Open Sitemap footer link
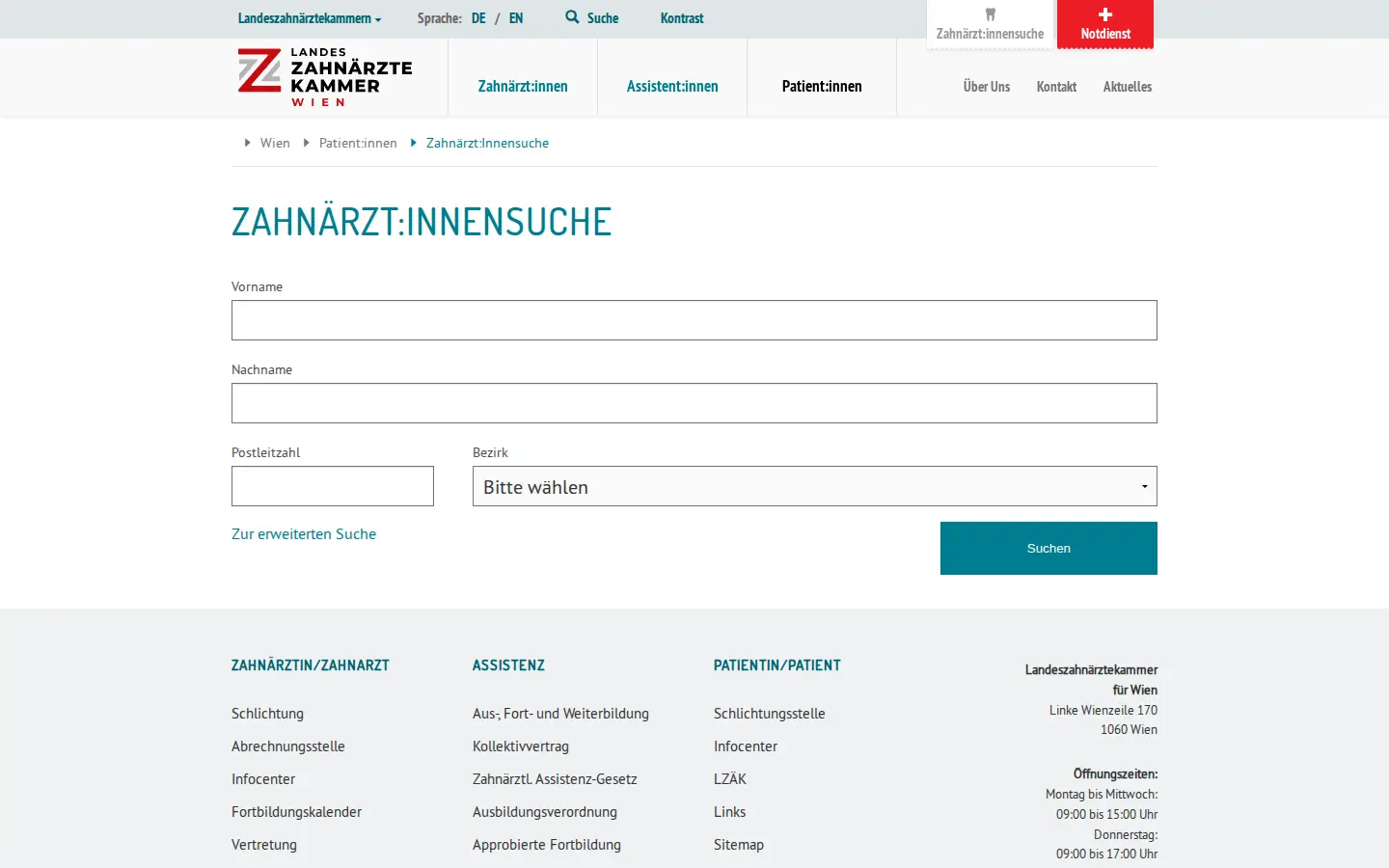Screen dimensions: 1389x868 (739, 845)
